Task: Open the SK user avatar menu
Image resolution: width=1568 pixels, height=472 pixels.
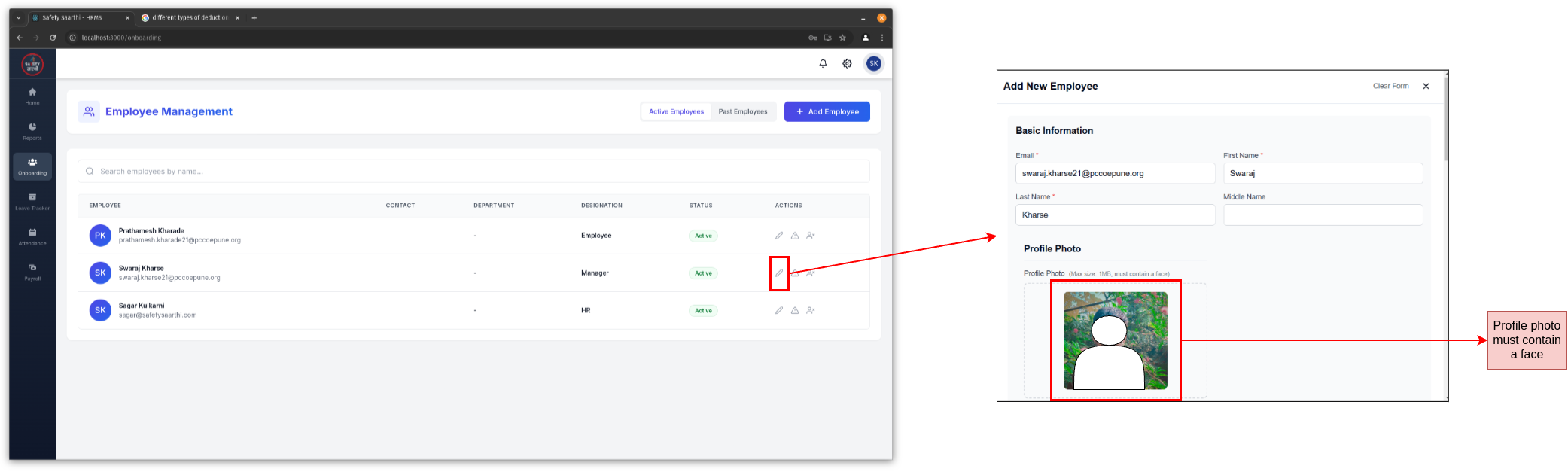Action: [873, 64]
